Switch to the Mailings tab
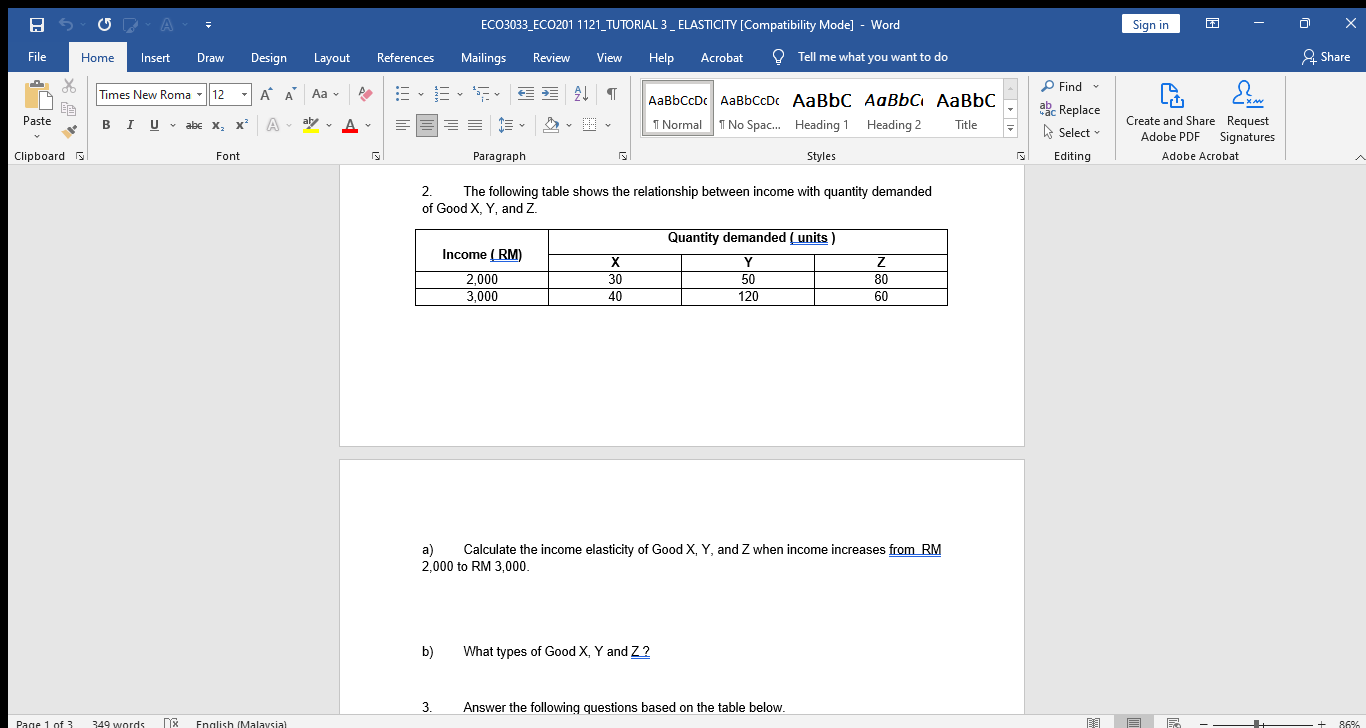This screenshot has height=728, width=1366. [483, 57]
